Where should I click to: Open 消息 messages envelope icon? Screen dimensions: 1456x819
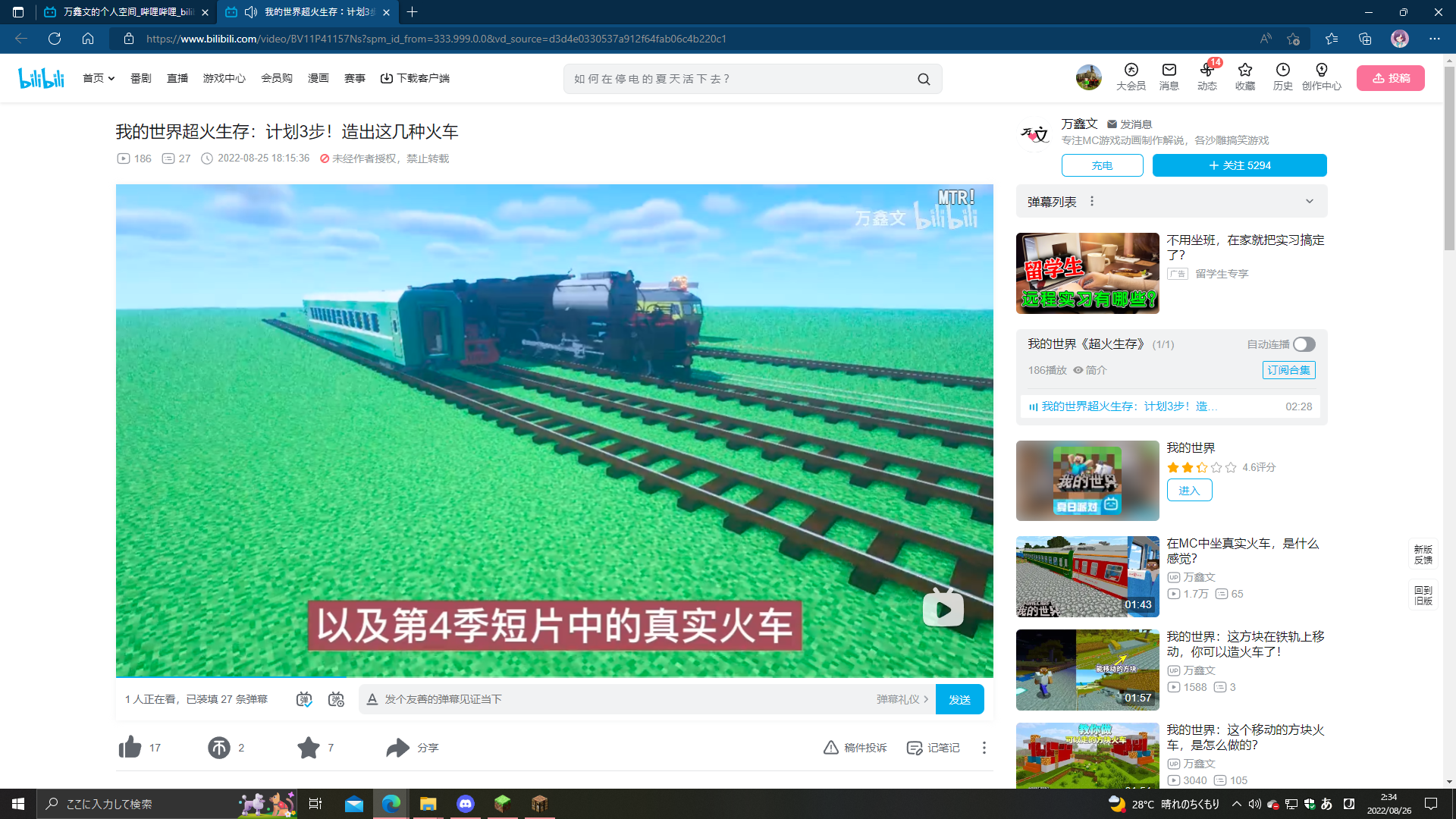click(1169, 77)
